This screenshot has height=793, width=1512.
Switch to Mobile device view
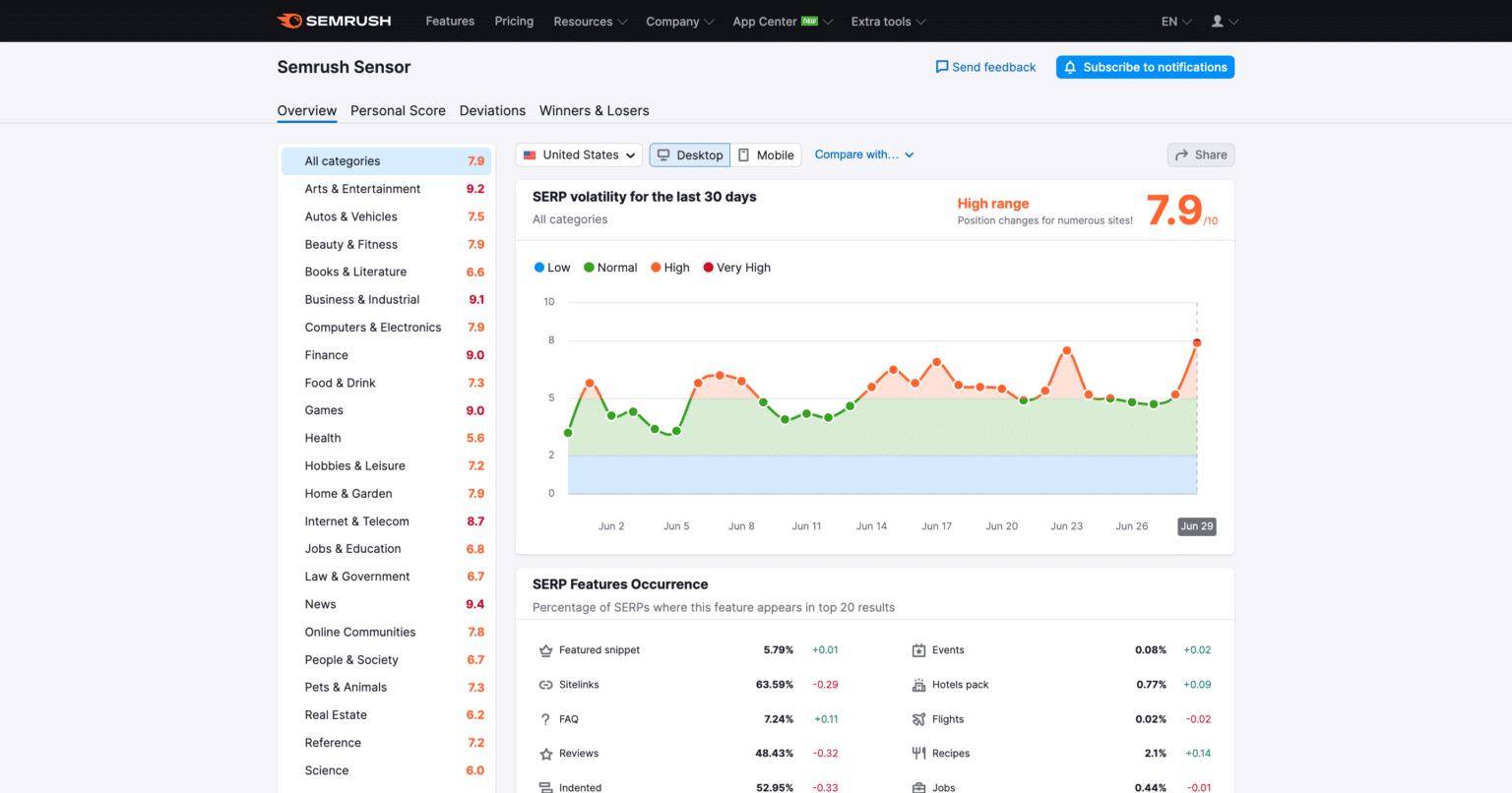tap(766, 155)
